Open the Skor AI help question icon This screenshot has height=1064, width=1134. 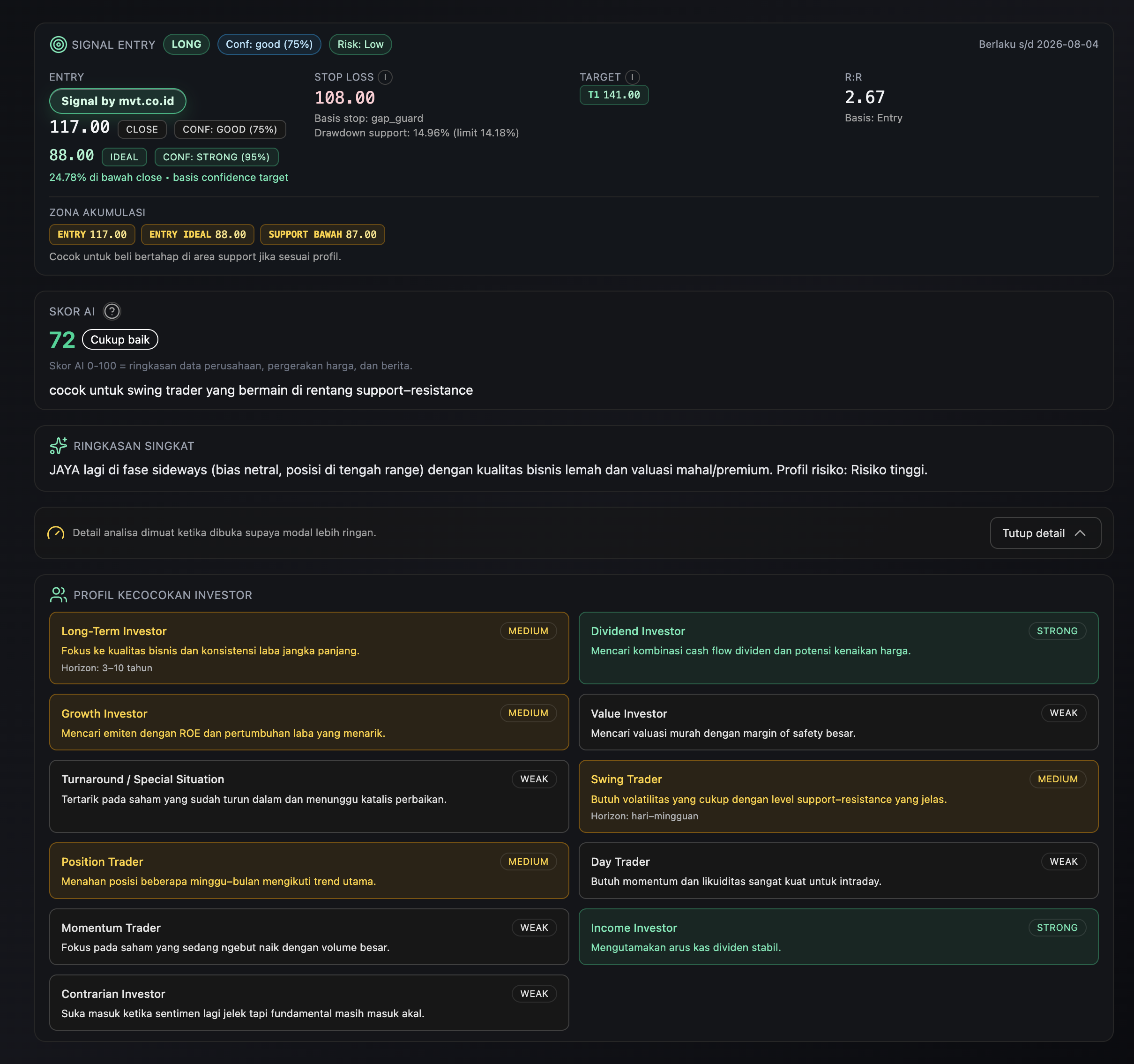[112, 312]
